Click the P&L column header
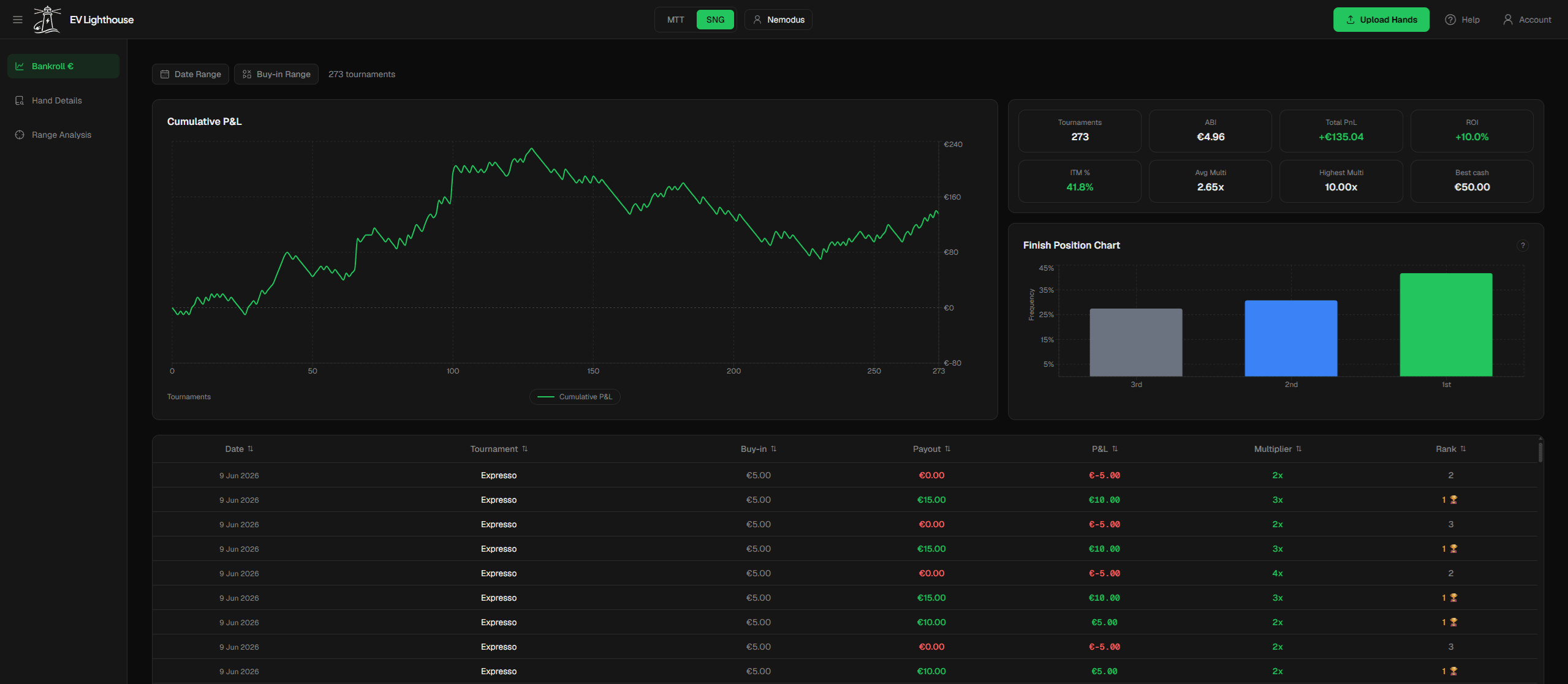This screenshot has height=684, width=1568. pyautogui.click(x=1105, y=449)
